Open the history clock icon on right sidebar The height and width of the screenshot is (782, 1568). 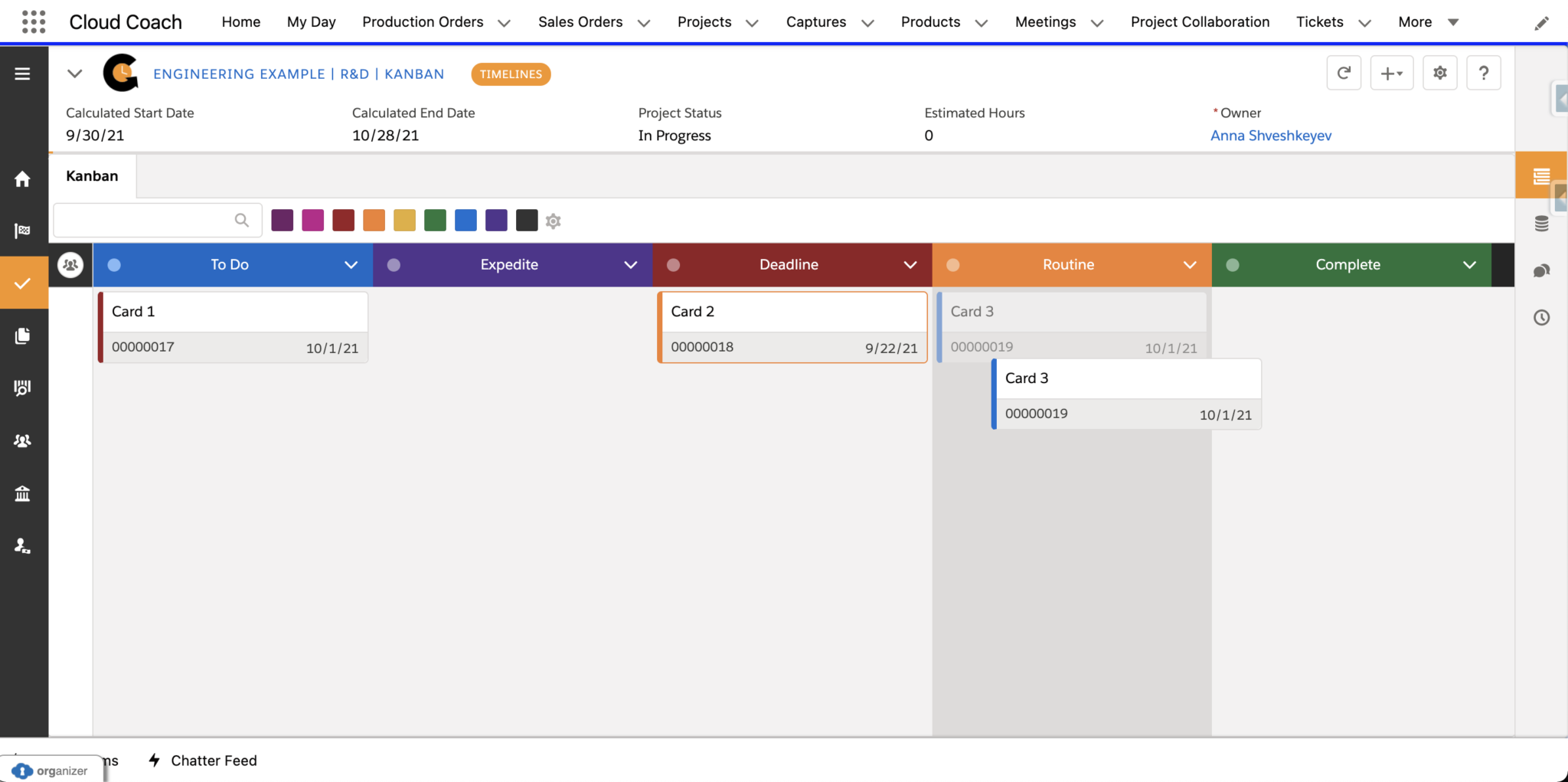coord(1542,317)
